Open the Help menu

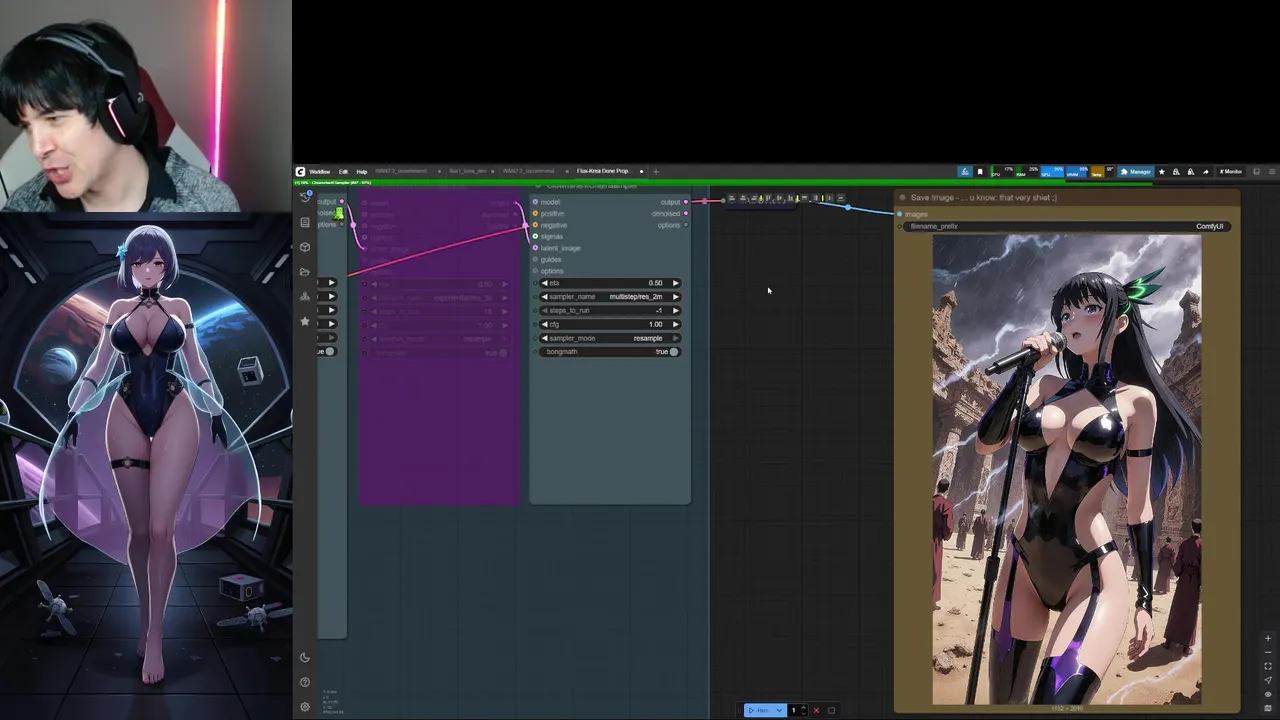(362, 171)
